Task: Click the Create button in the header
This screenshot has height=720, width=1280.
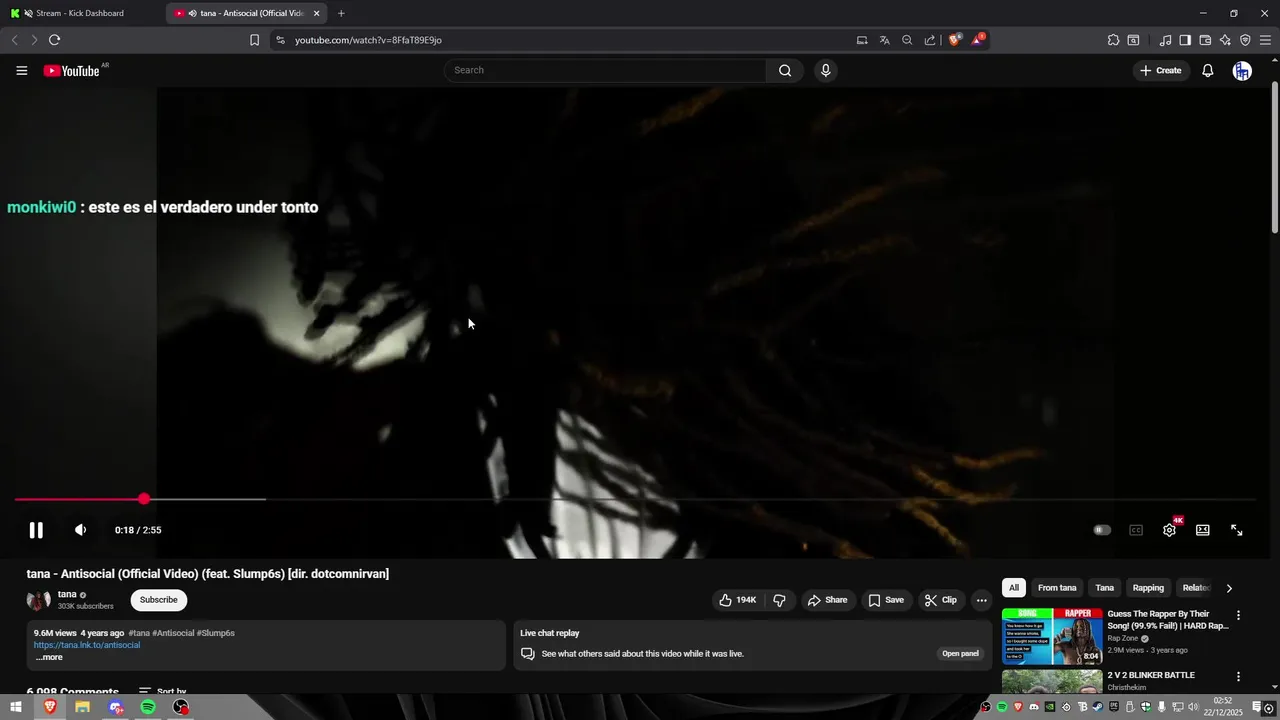Action: pos(1160,70)
